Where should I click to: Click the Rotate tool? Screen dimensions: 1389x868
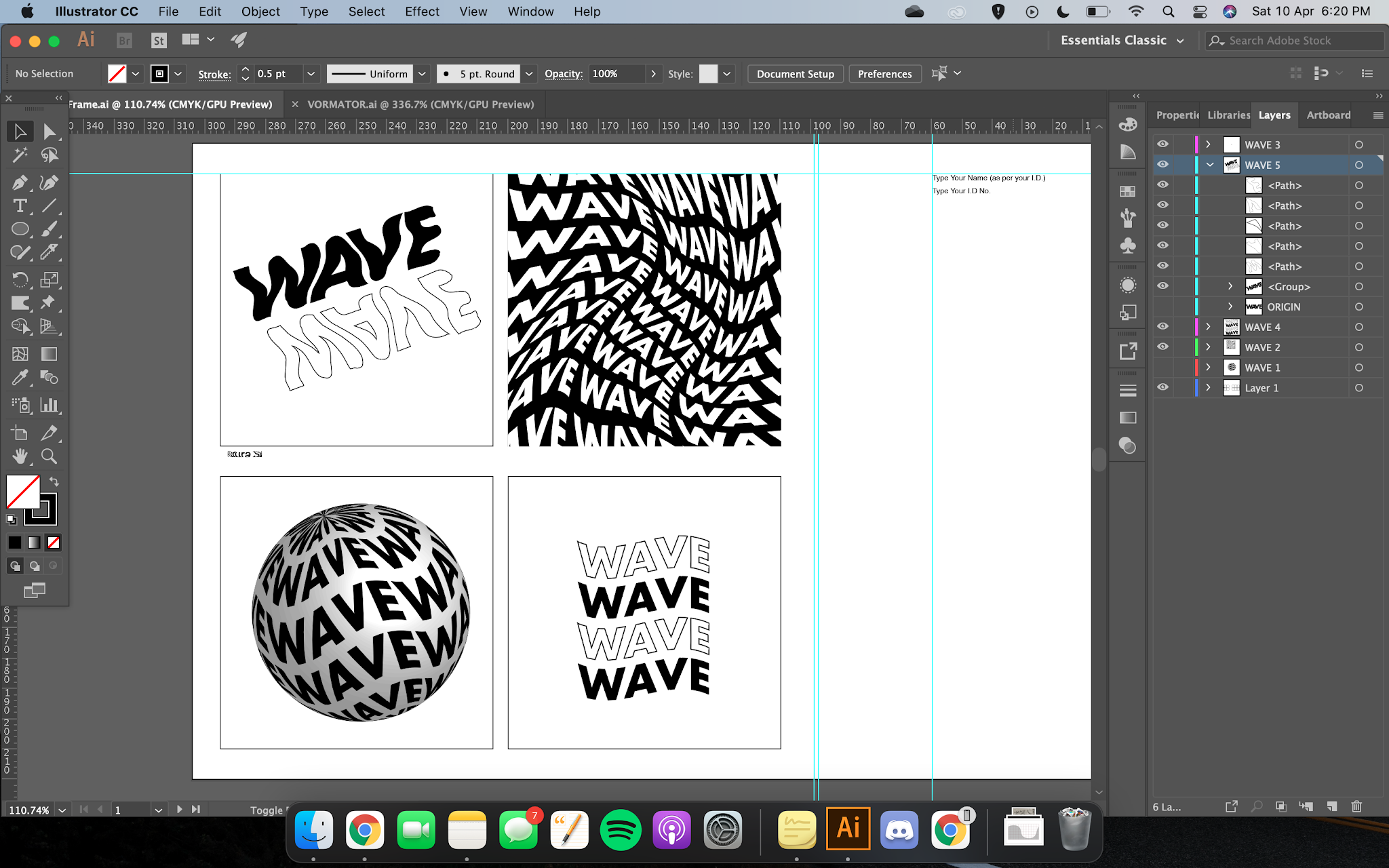pyautogui.click(x=20, y=279)
